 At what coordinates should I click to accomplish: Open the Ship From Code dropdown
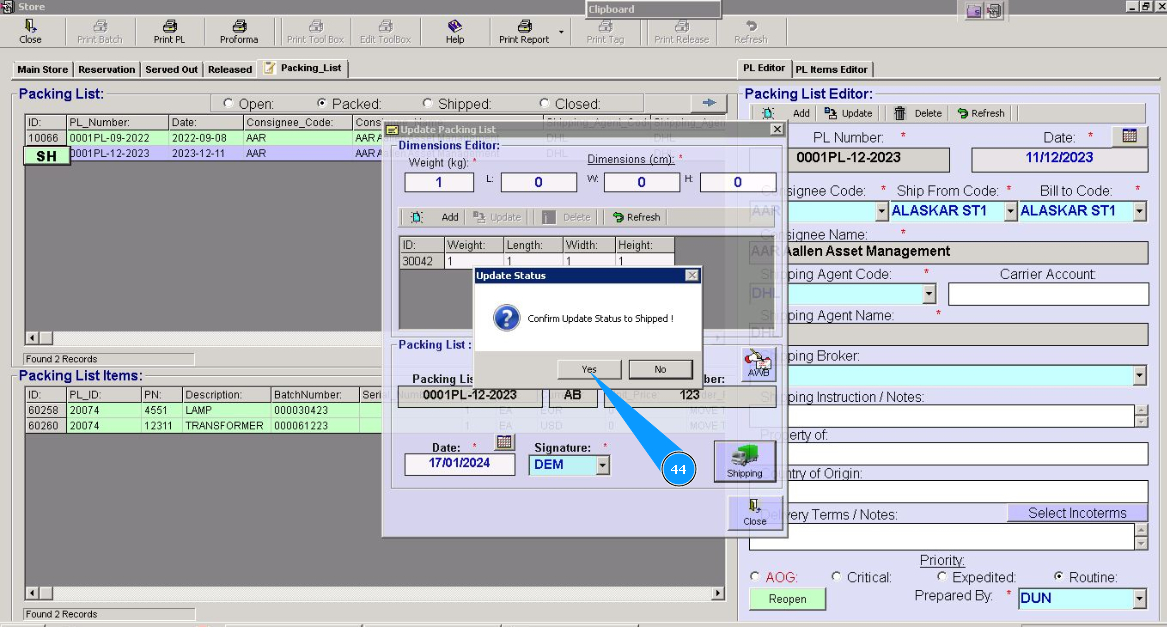coord(1010,211)
